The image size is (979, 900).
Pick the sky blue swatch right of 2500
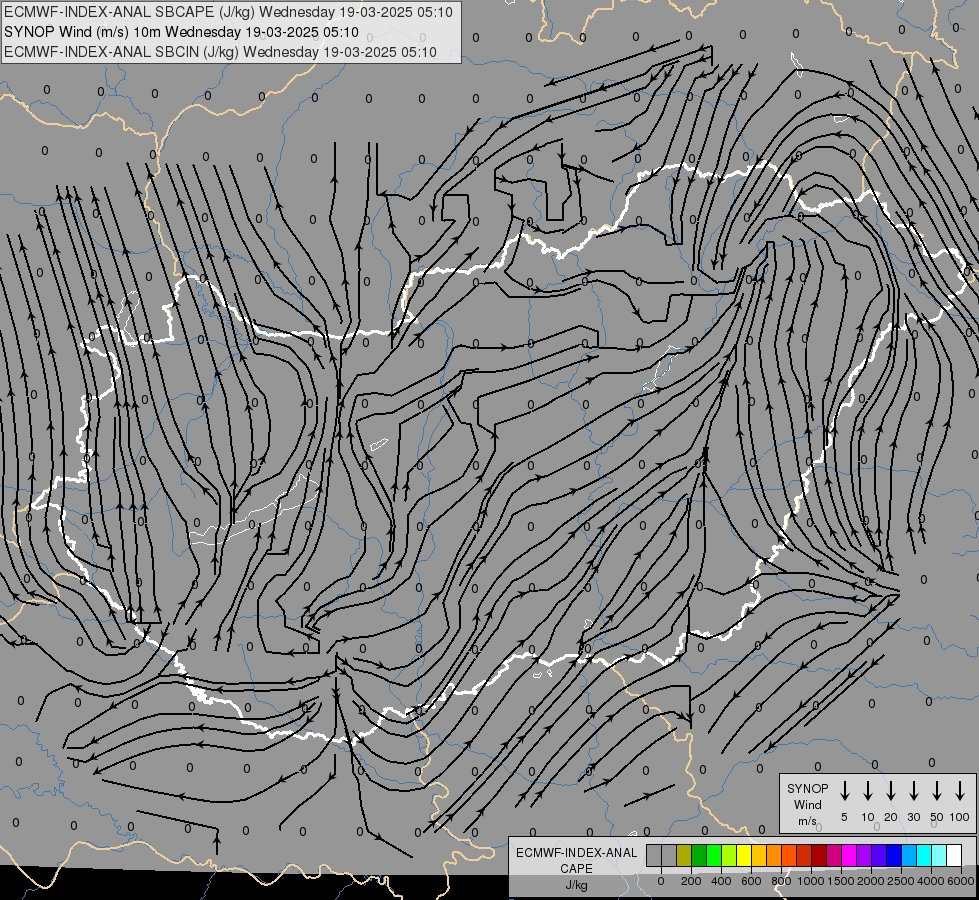click(x=908, y=855)
